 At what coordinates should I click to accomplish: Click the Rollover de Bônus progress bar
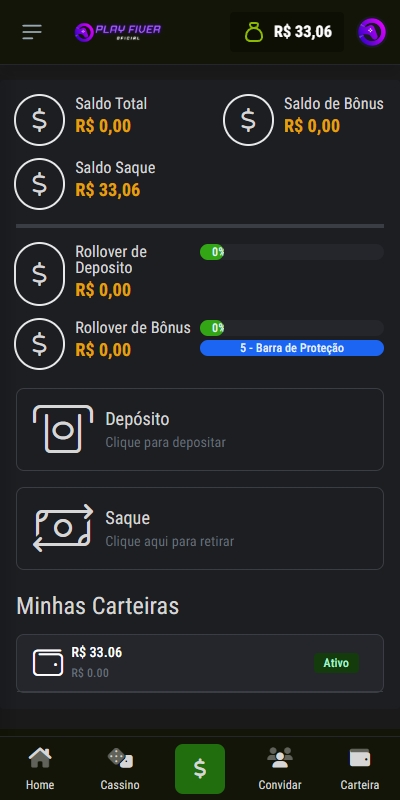(292, 328)
